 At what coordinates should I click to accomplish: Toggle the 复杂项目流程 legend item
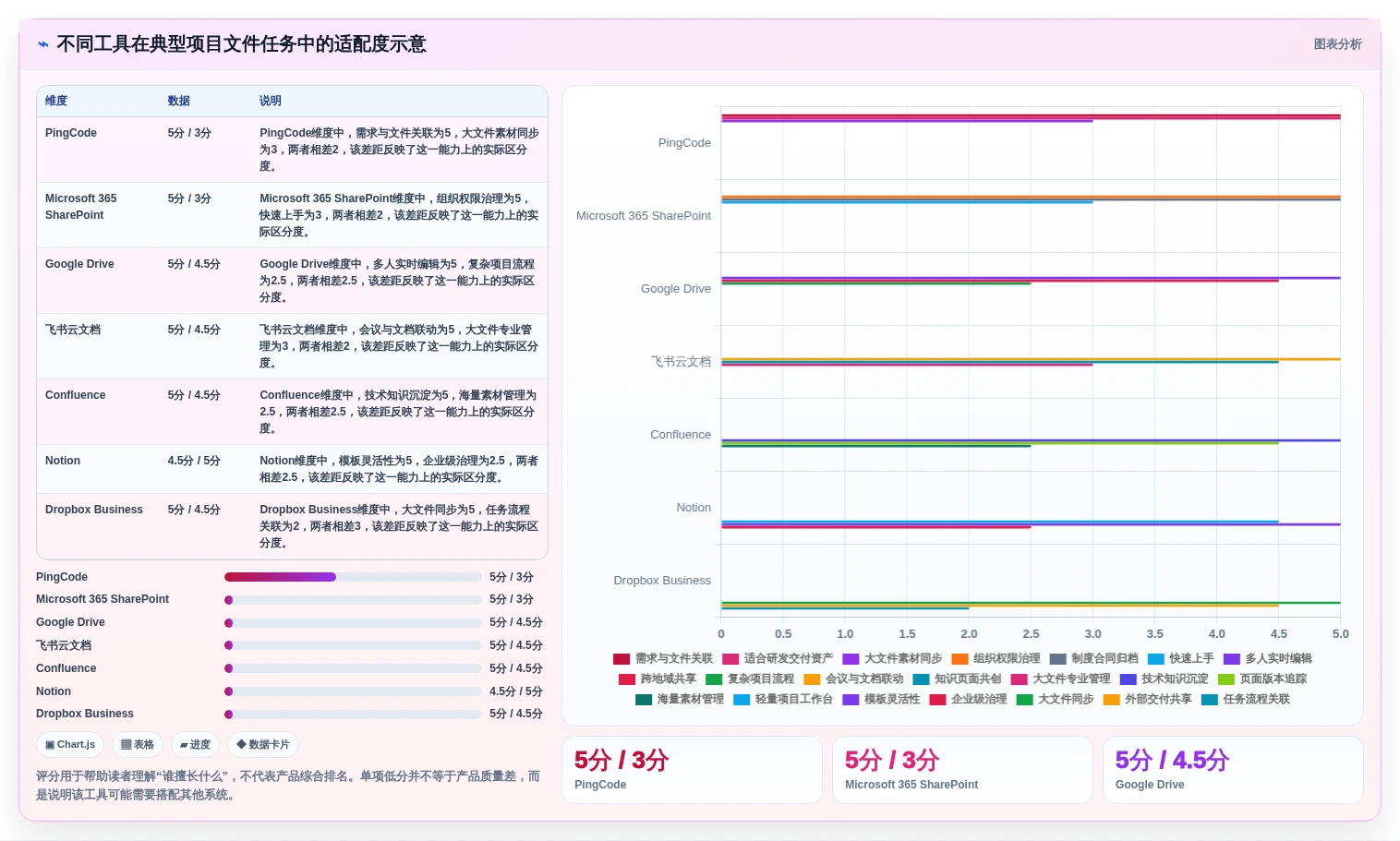(750, 679)
